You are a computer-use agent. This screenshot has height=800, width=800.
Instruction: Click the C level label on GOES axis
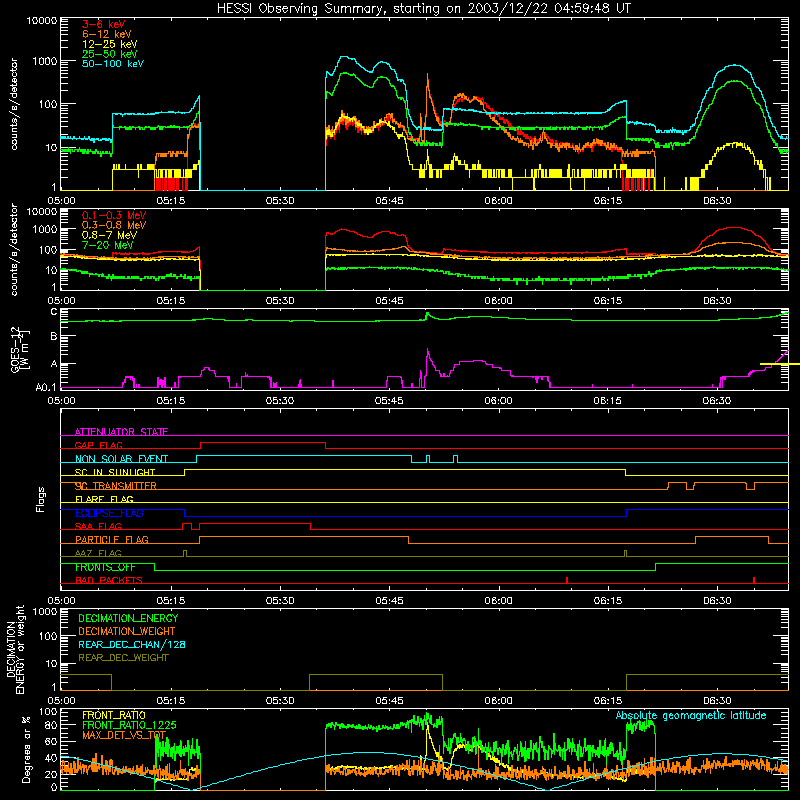coord(54,312)
